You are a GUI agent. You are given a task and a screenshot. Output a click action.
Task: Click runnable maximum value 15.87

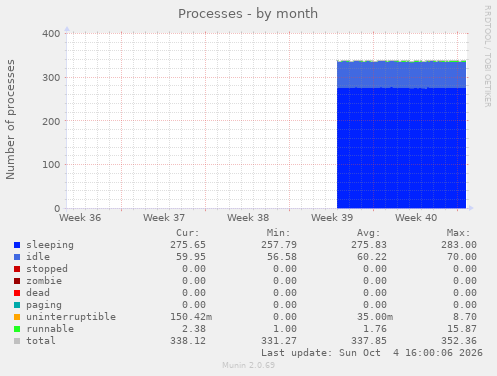point(462,329)
